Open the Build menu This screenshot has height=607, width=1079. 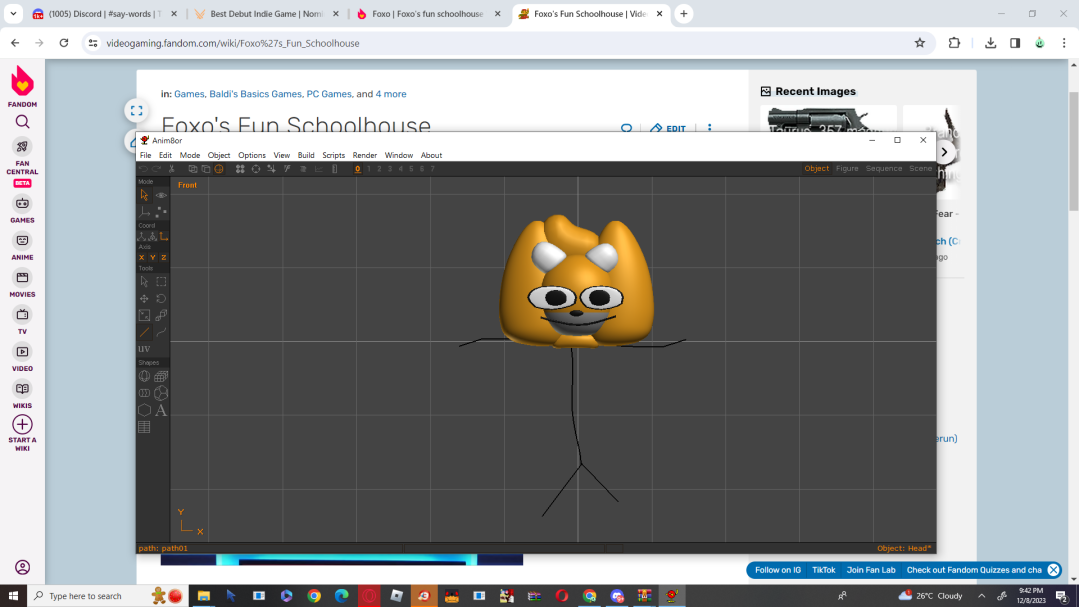pos(306,156)
